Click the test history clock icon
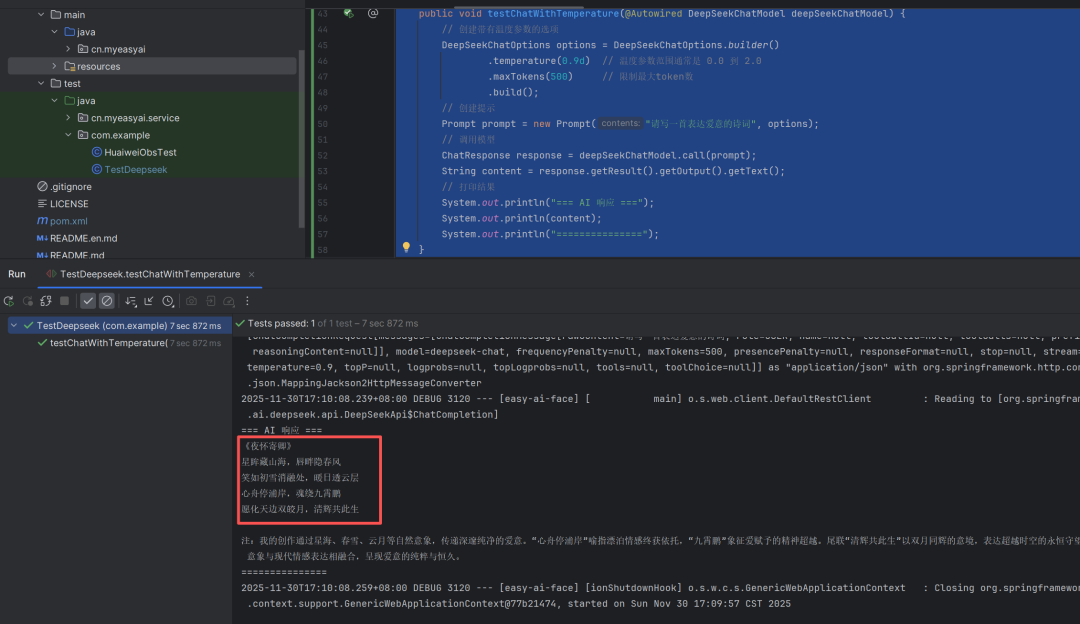The height and width of the screenshot is (624, 1080). tap(168, 301)
